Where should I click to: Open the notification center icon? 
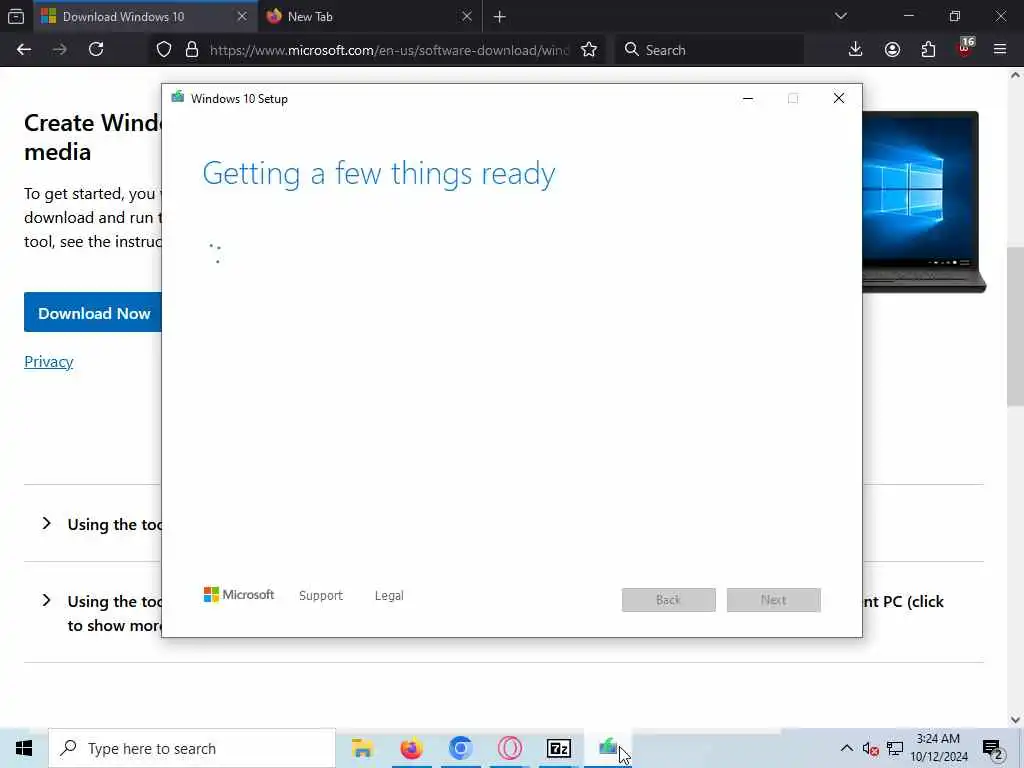click(992, 749)
